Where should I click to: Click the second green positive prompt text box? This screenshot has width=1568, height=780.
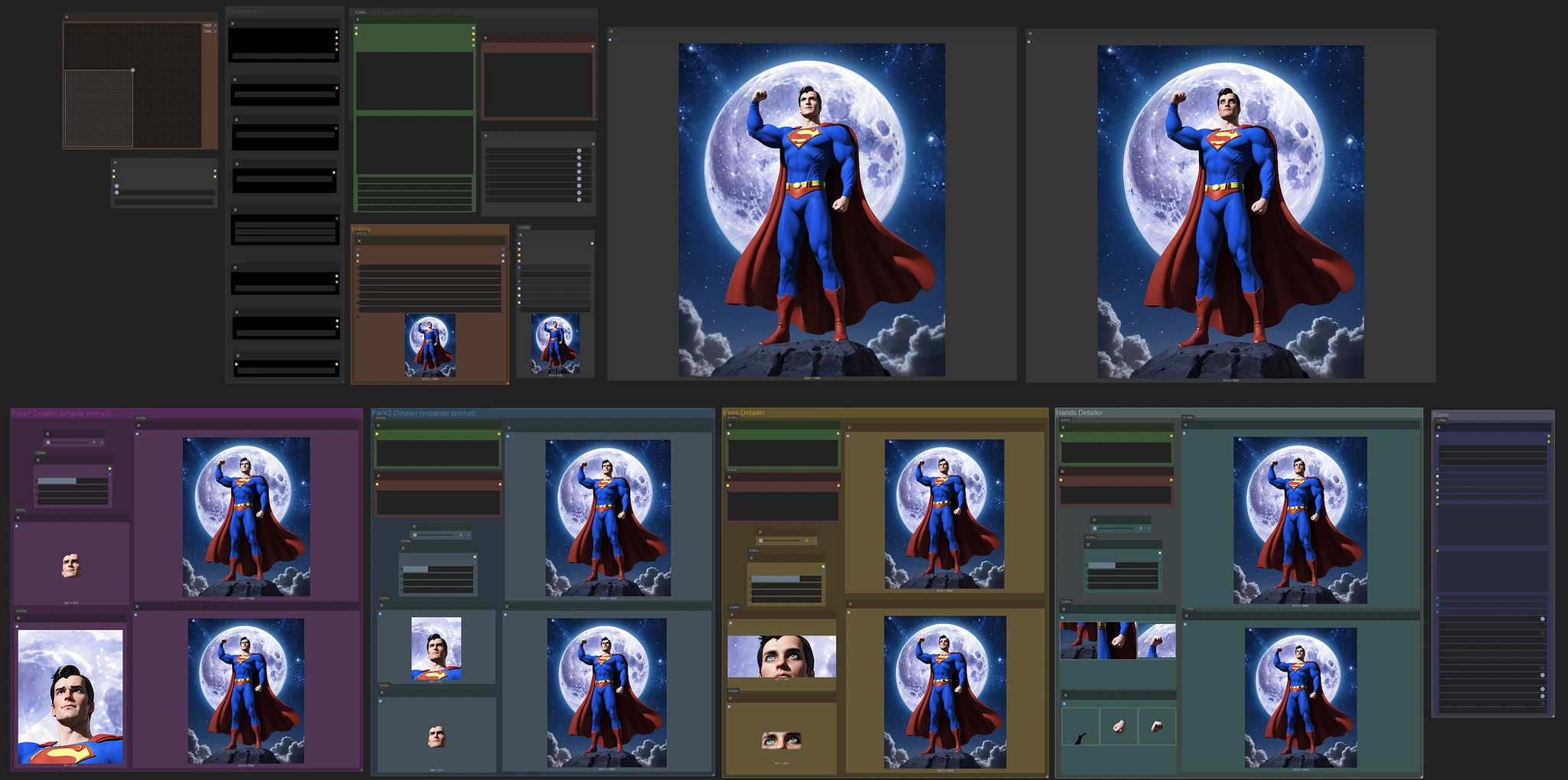(x=414, y=145)
